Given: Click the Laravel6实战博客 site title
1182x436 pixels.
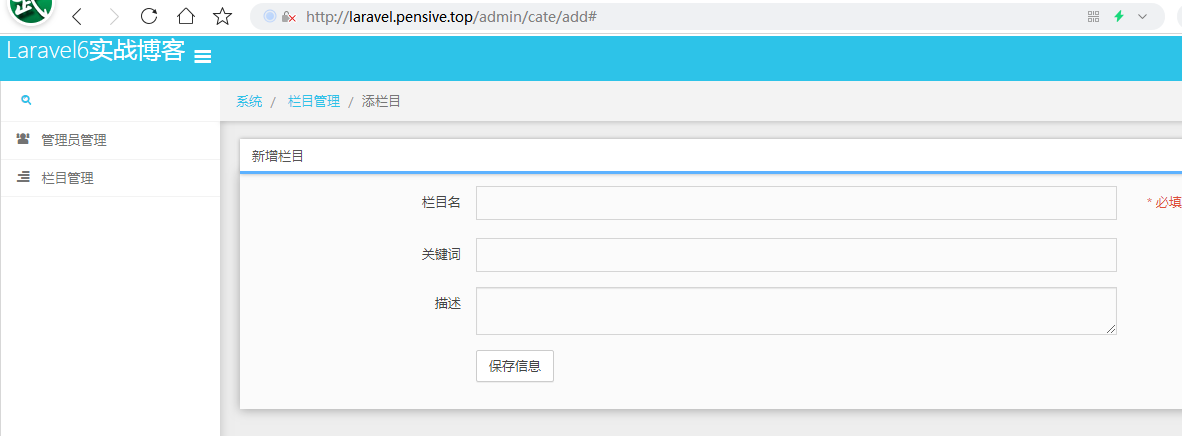Looking at the screenshot, I should point(95,52).
